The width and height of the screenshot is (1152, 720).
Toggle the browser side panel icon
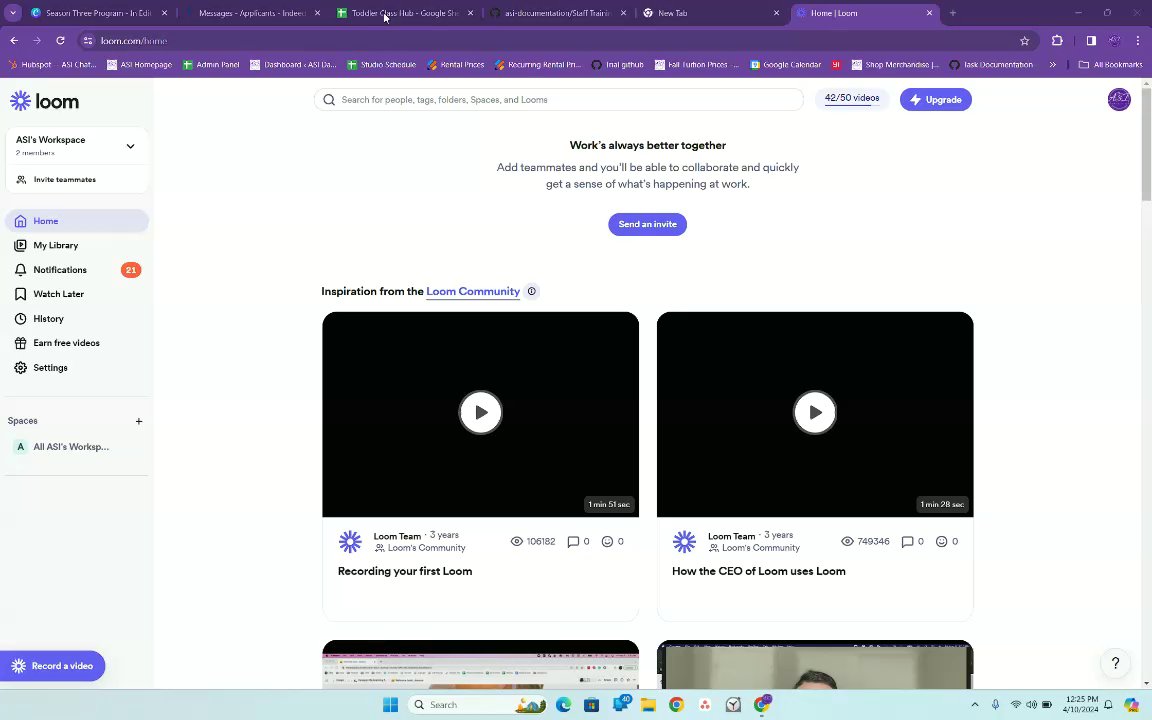1091,40
